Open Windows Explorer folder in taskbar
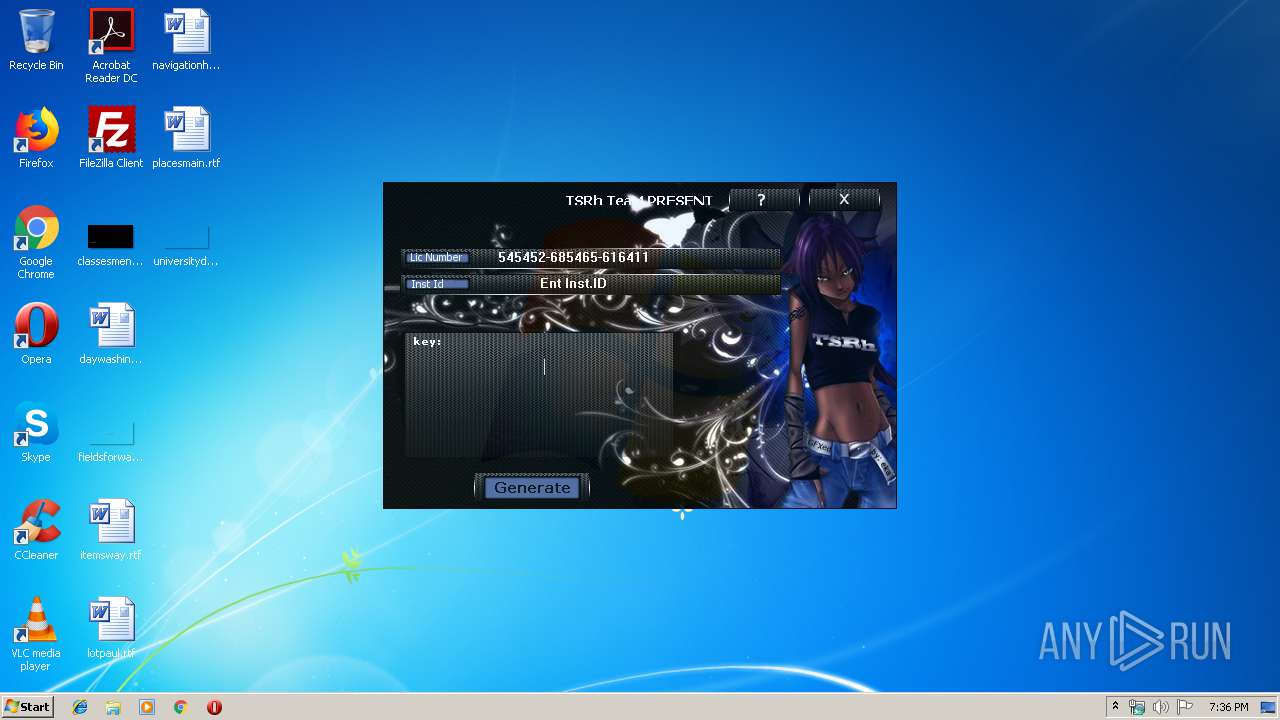1280x720 pixels. tap(113, 707)
